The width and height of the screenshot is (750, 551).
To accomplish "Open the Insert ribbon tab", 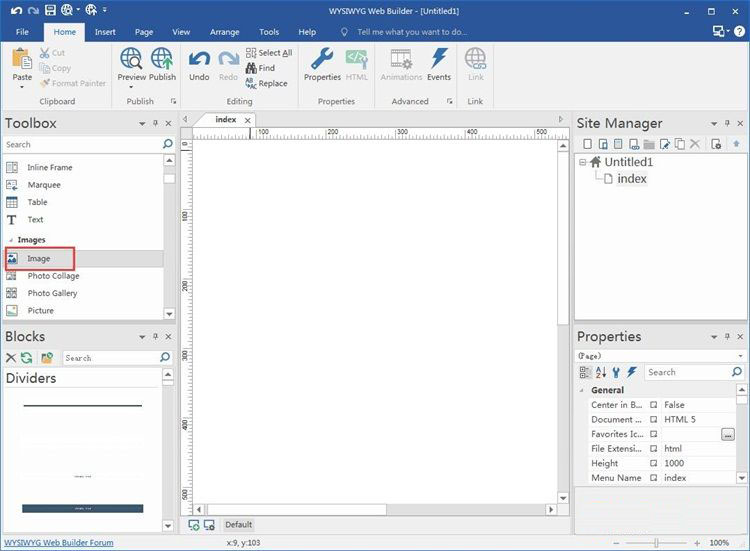I will point(105,32).
